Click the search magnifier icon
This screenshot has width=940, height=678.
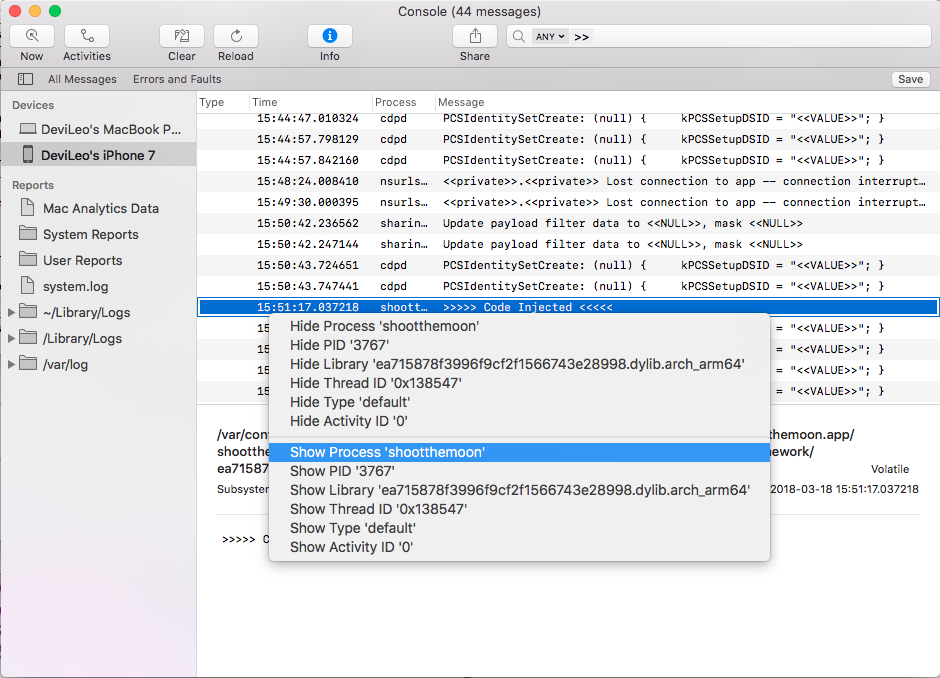tap(519, 37)
